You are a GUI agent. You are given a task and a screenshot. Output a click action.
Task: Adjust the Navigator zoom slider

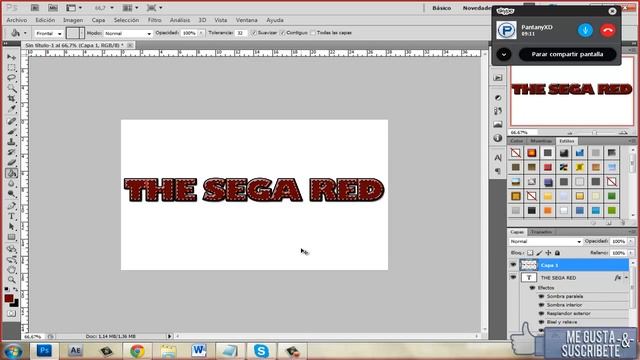[x=594, y=133]
